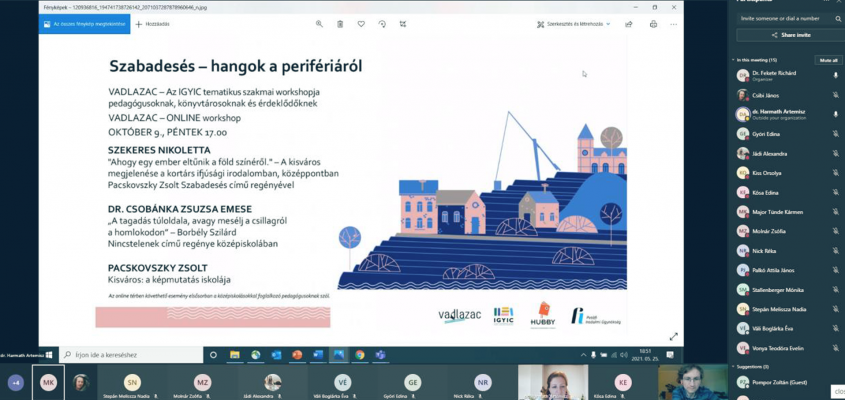Viewport: 845px width, 400px height.
Task: Open the 'Az összes fénykép megtekintése' tab
Action: pyautogui.click(x=82, y=23)
